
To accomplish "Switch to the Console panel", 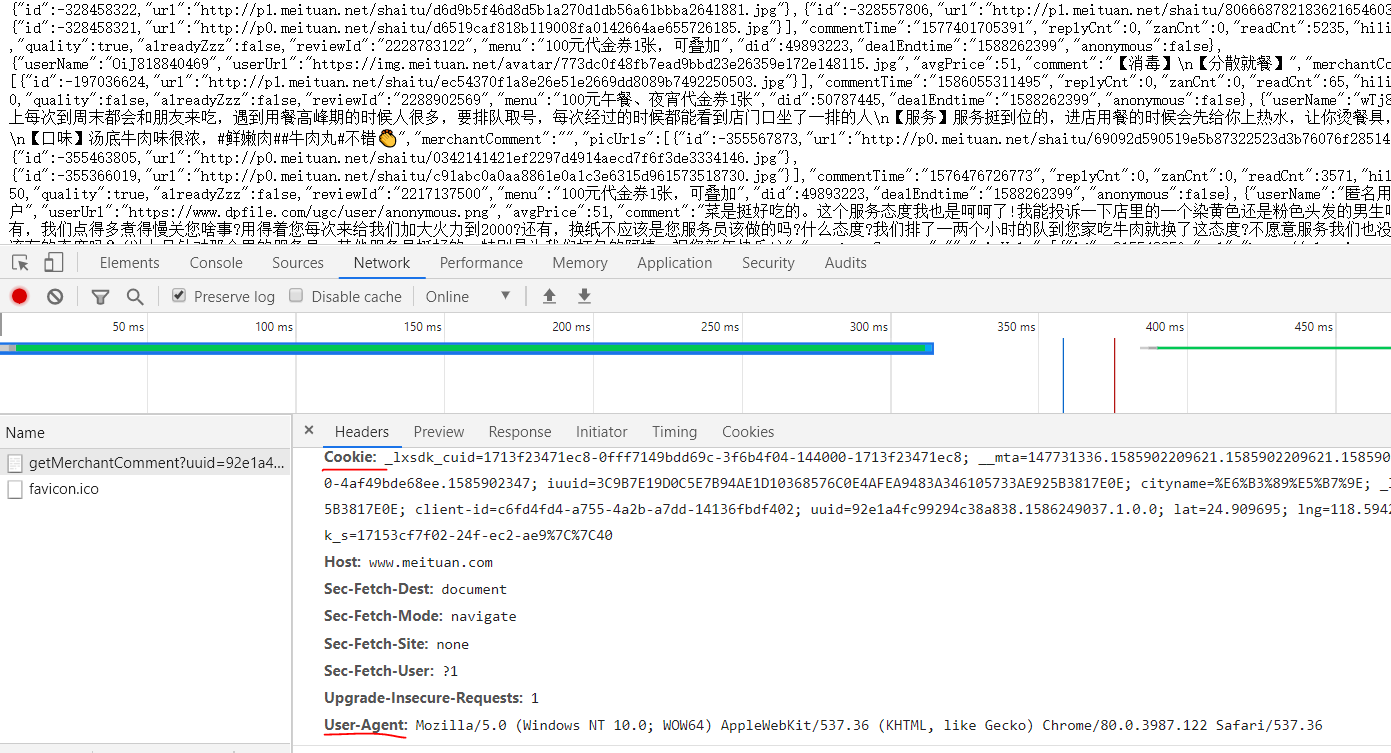I will coord(216,263).
